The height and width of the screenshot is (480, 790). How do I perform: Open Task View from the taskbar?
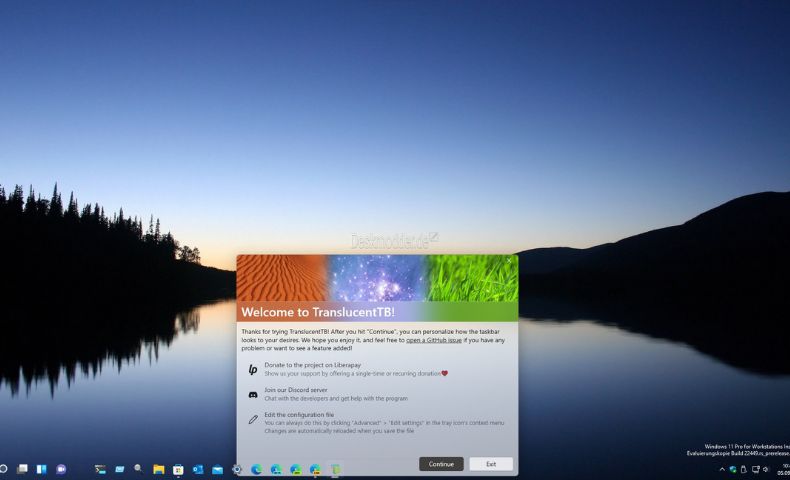[x=22, y=469]
